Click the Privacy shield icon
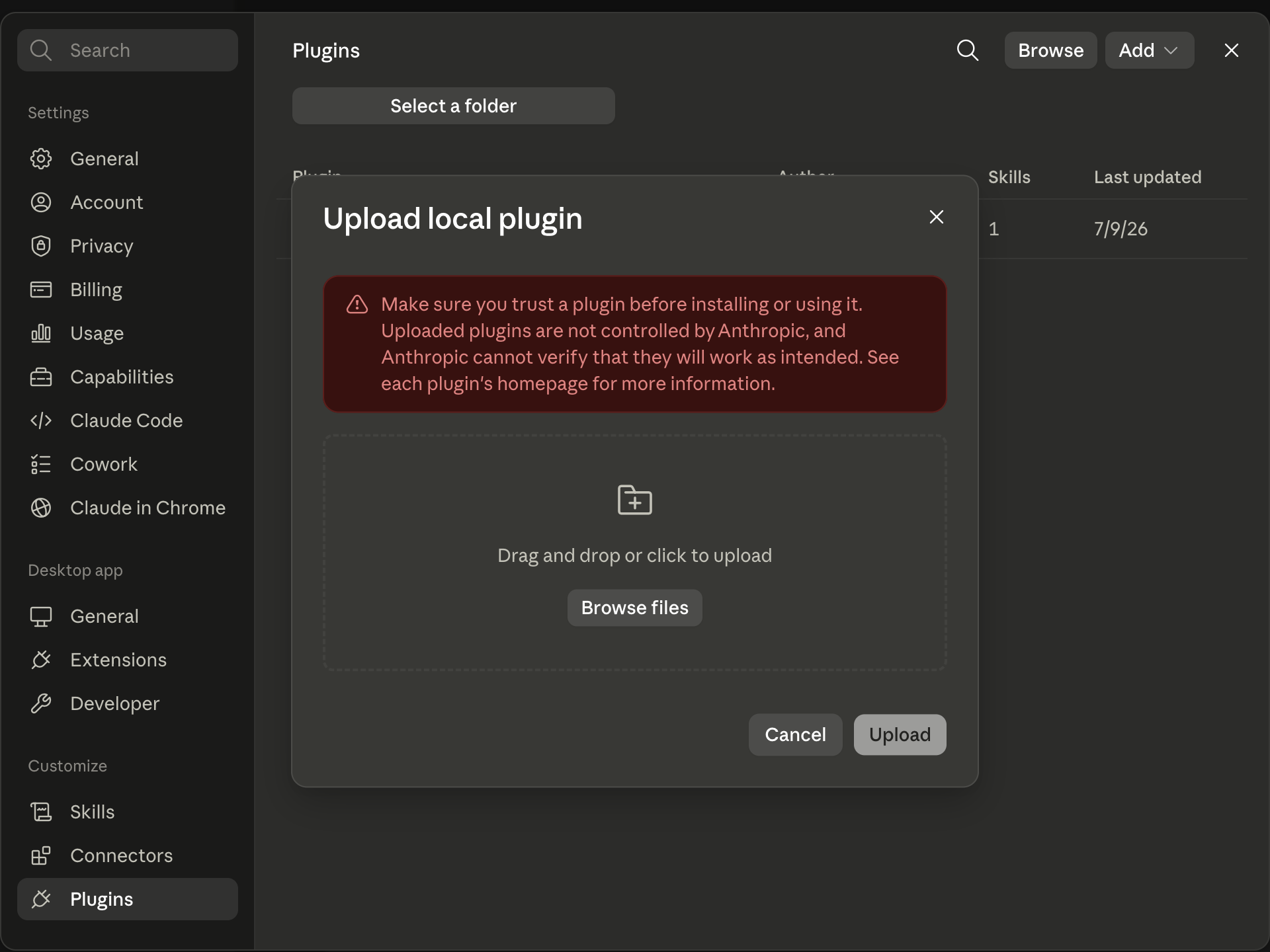1270x952 pixels. click(41, 246)
